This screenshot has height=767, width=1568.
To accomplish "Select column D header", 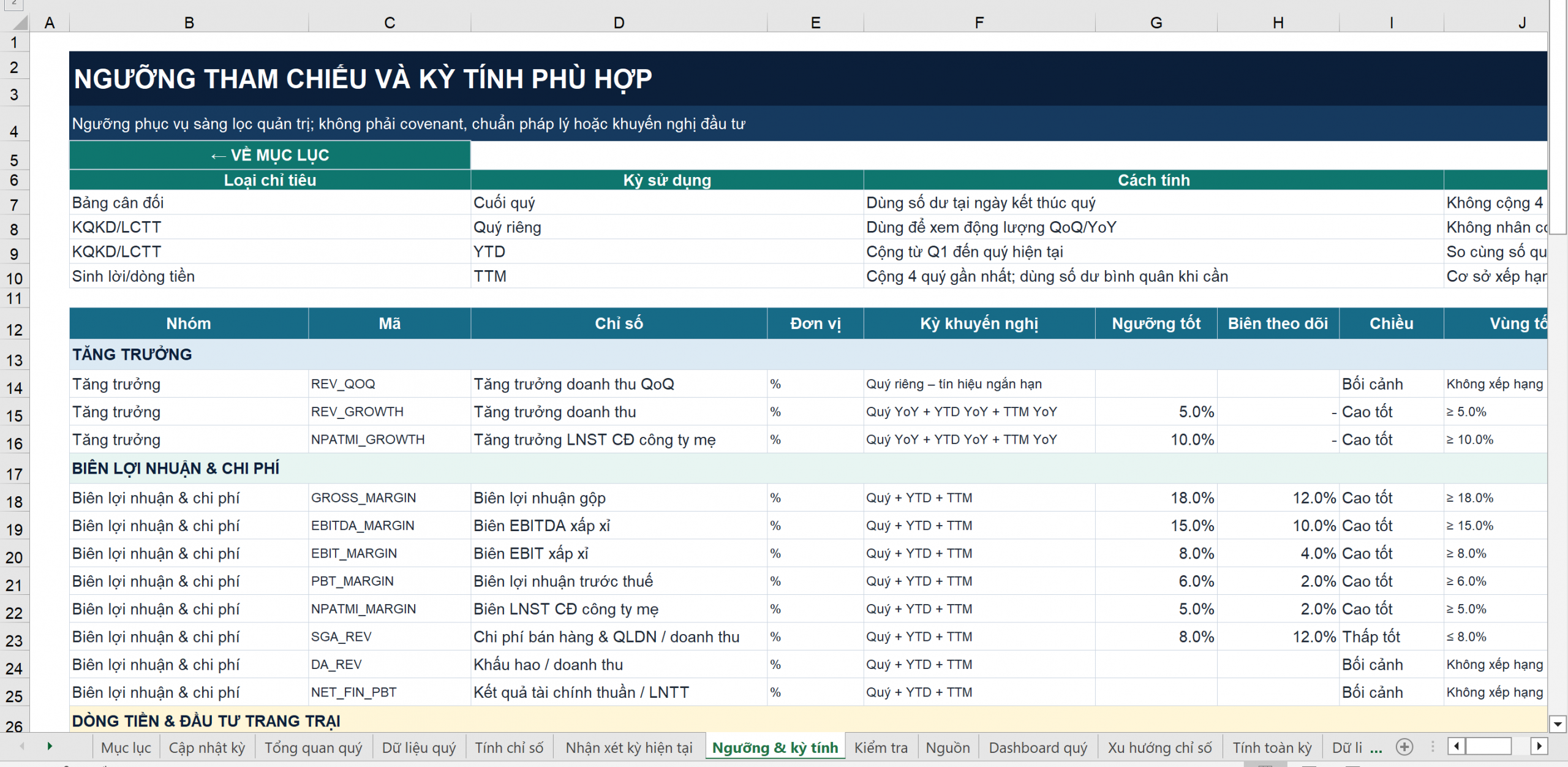I will click(619, 23).
